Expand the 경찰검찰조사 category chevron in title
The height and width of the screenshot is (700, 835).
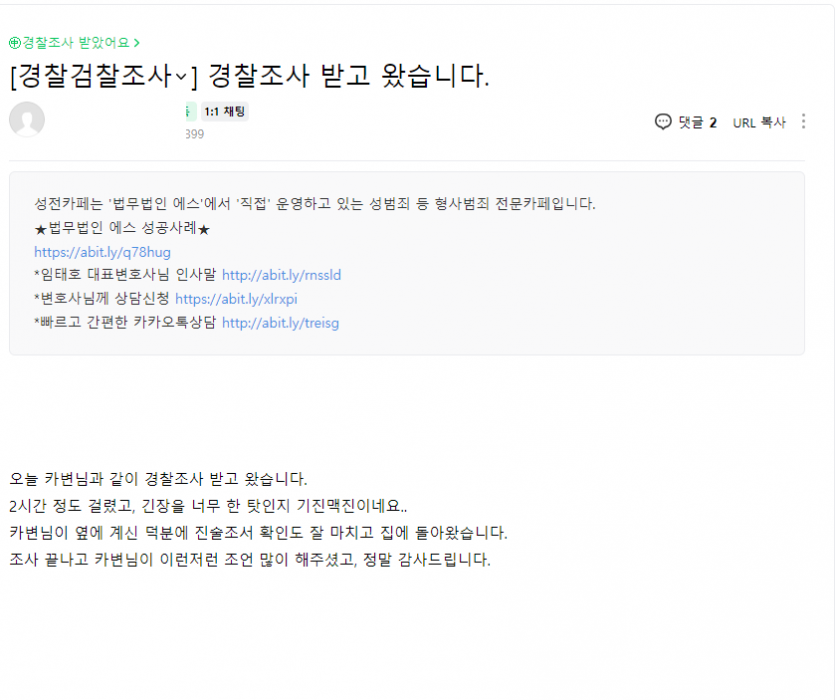pos(181,77)
